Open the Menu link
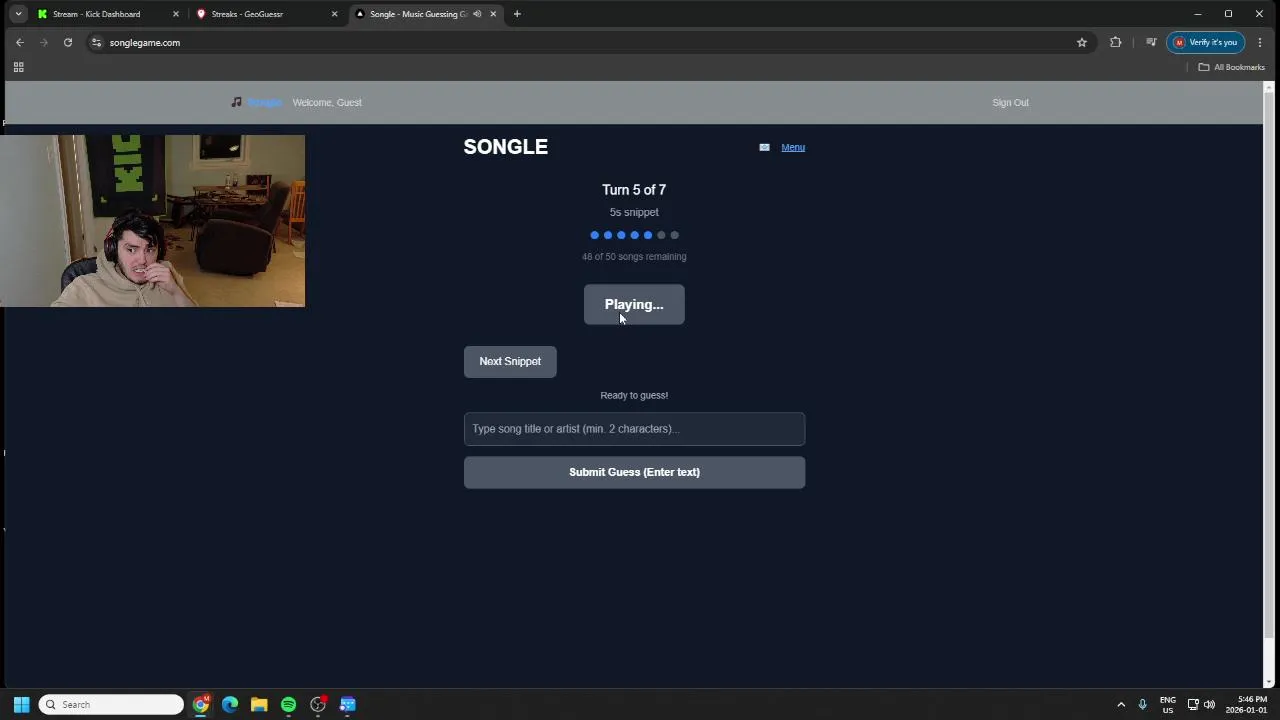Viewport: 1280px width, 720px height. click(793, 147)
